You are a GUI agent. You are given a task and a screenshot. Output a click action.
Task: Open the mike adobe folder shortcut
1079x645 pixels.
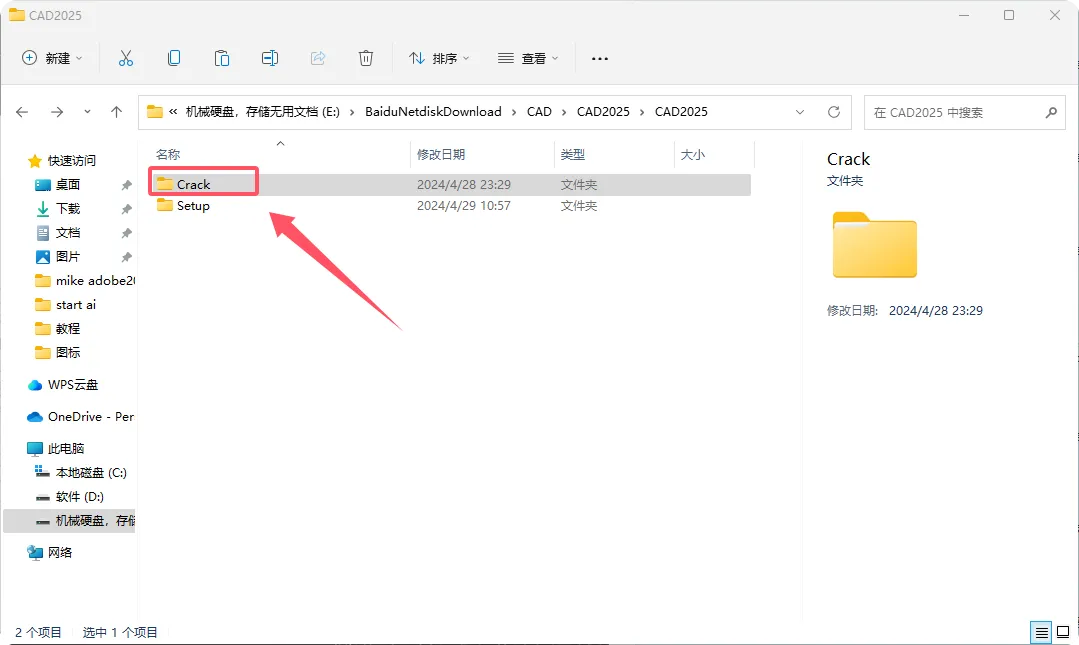[x=85, y=281]
